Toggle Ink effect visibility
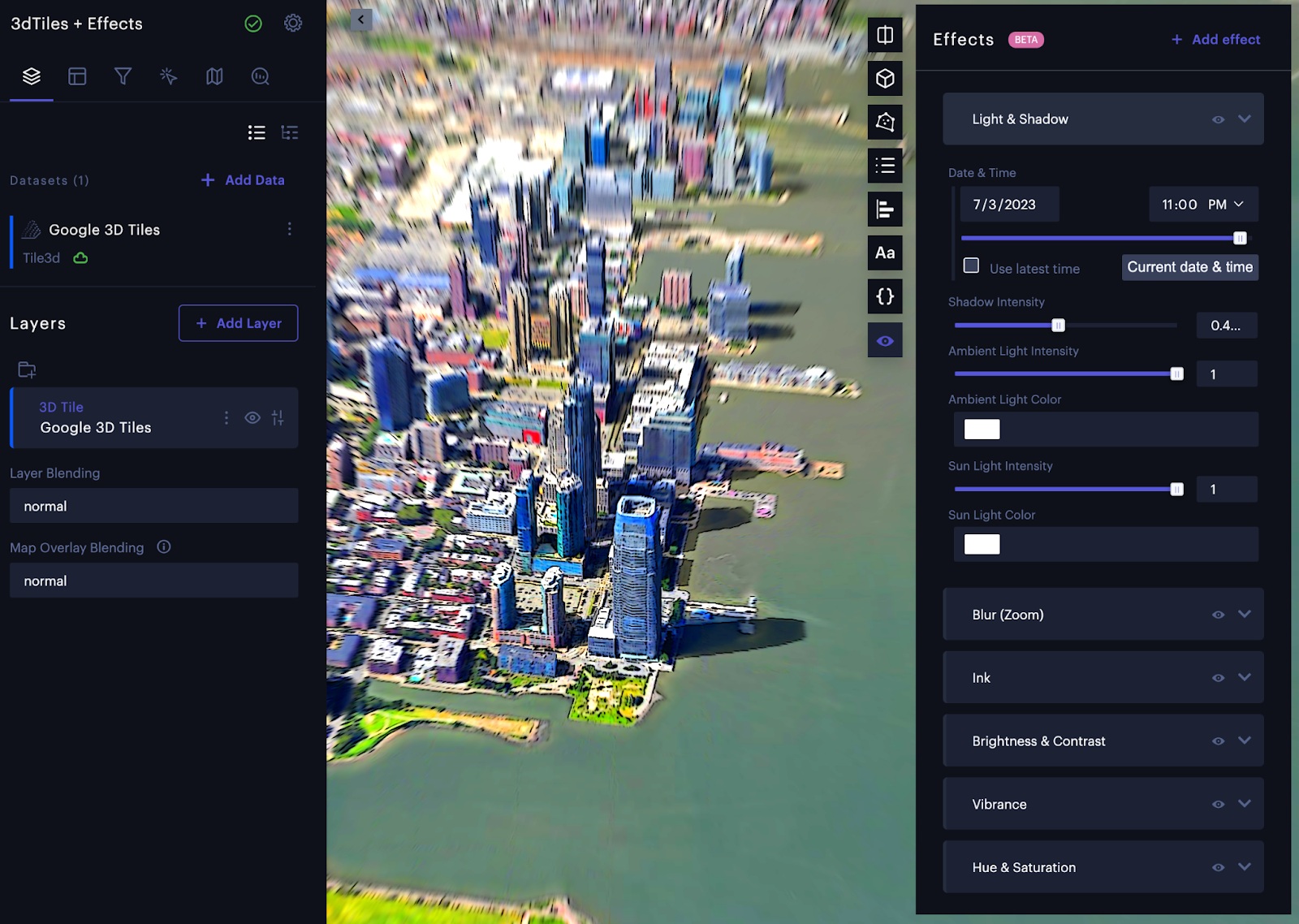This screenshot has height=924, width=1299. point(1219,678)
